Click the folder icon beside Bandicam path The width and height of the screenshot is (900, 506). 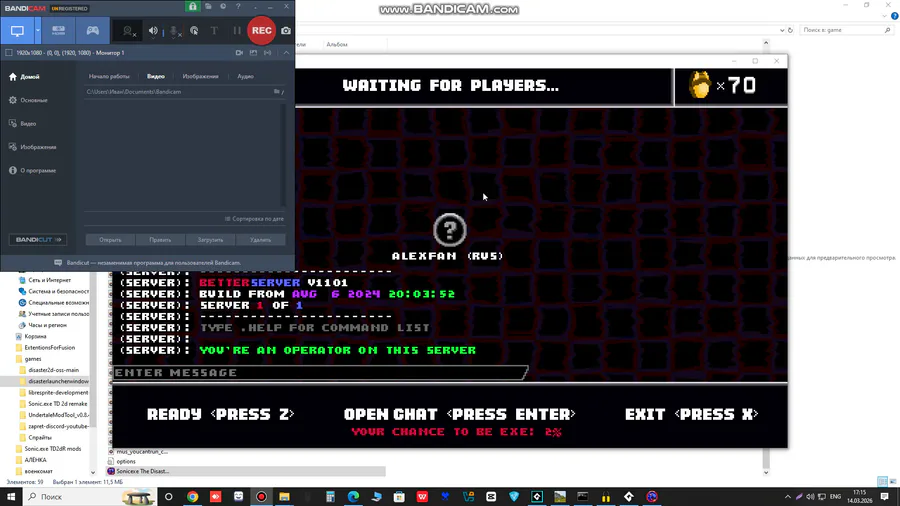click(277, 92)
